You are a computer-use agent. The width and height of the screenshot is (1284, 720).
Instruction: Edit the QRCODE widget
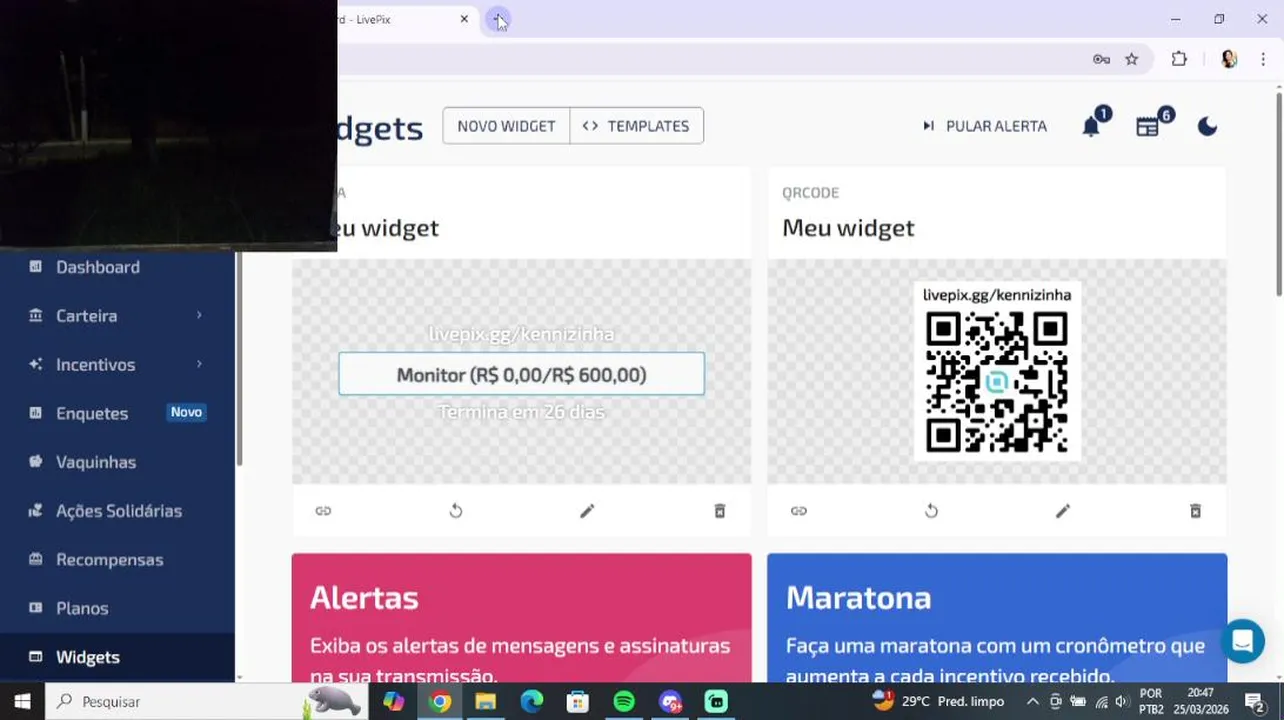pos(1063,511)
